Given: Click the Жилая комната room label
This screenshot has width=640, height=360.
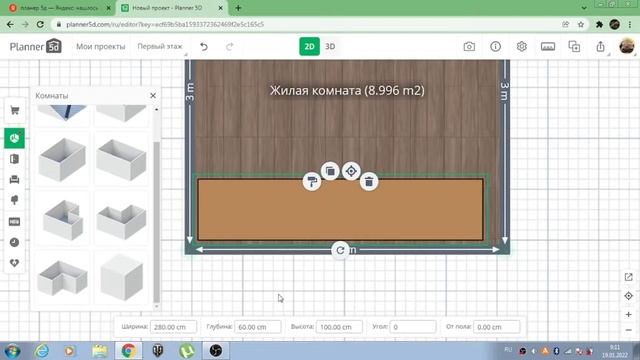Looking at the screenshot, I should [347, 90].
